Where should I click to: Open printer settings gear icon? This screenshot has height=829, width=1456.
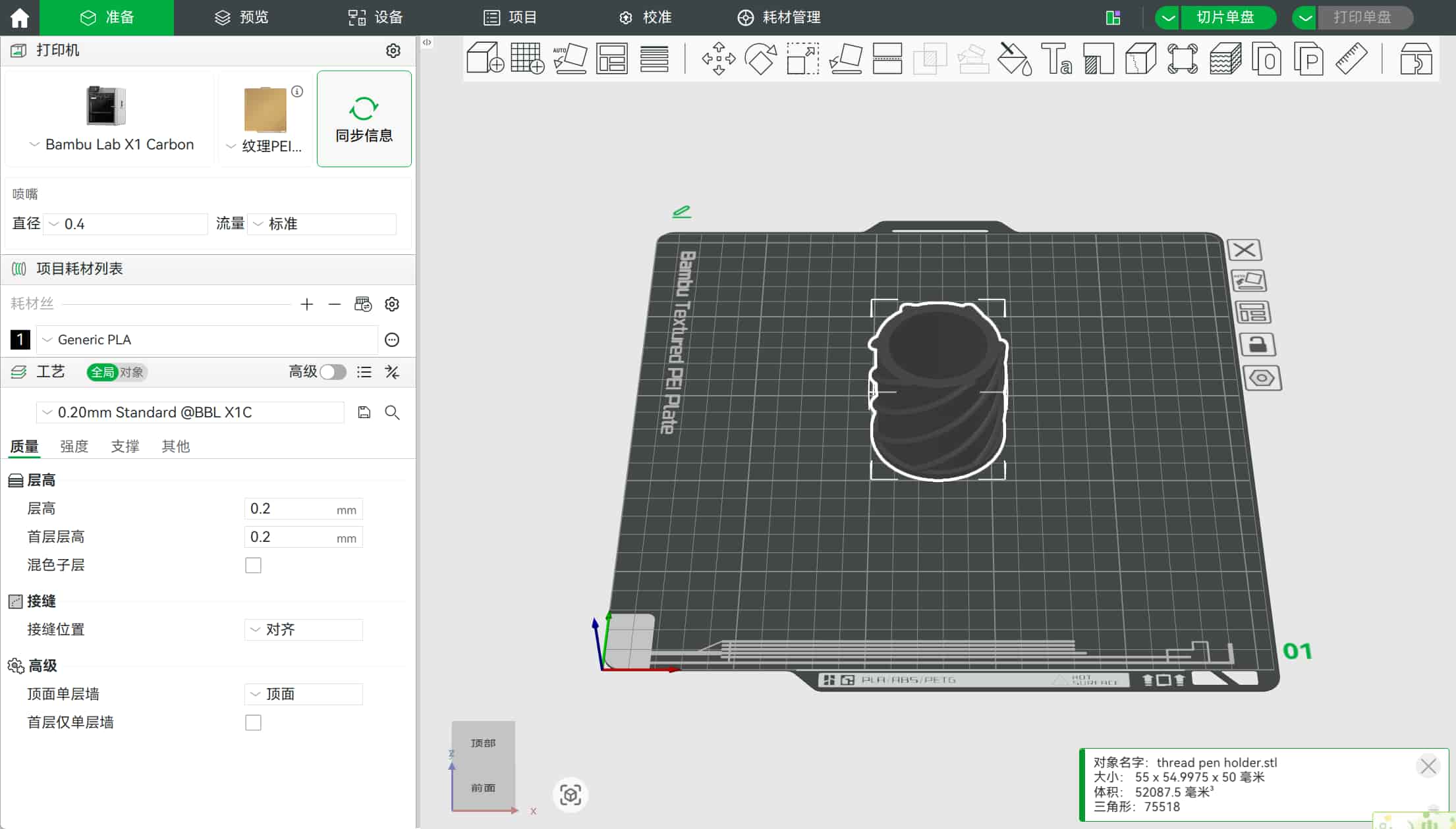coord(393,51)
